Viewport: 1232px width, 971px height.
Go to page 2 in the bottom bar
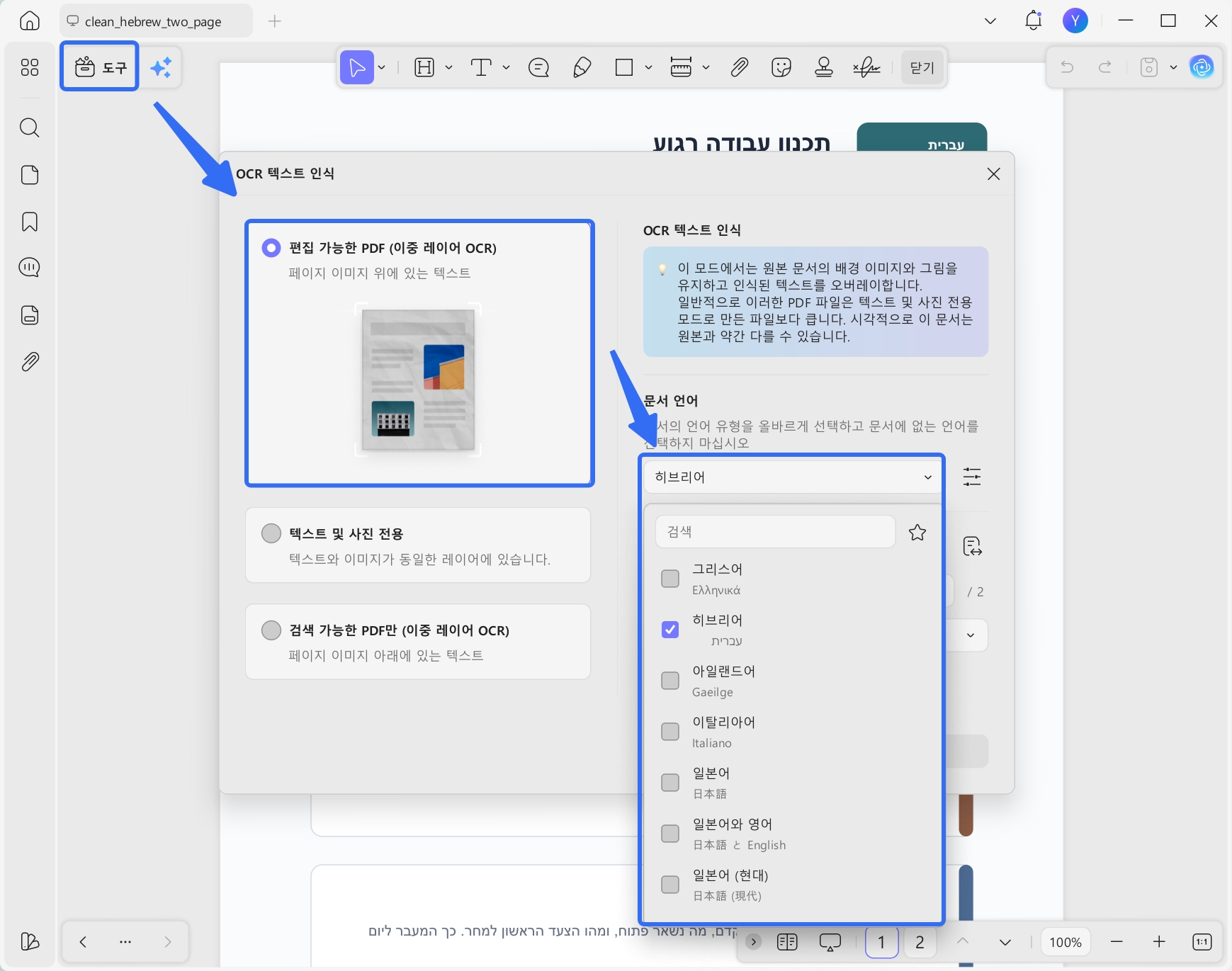[920, 942]
